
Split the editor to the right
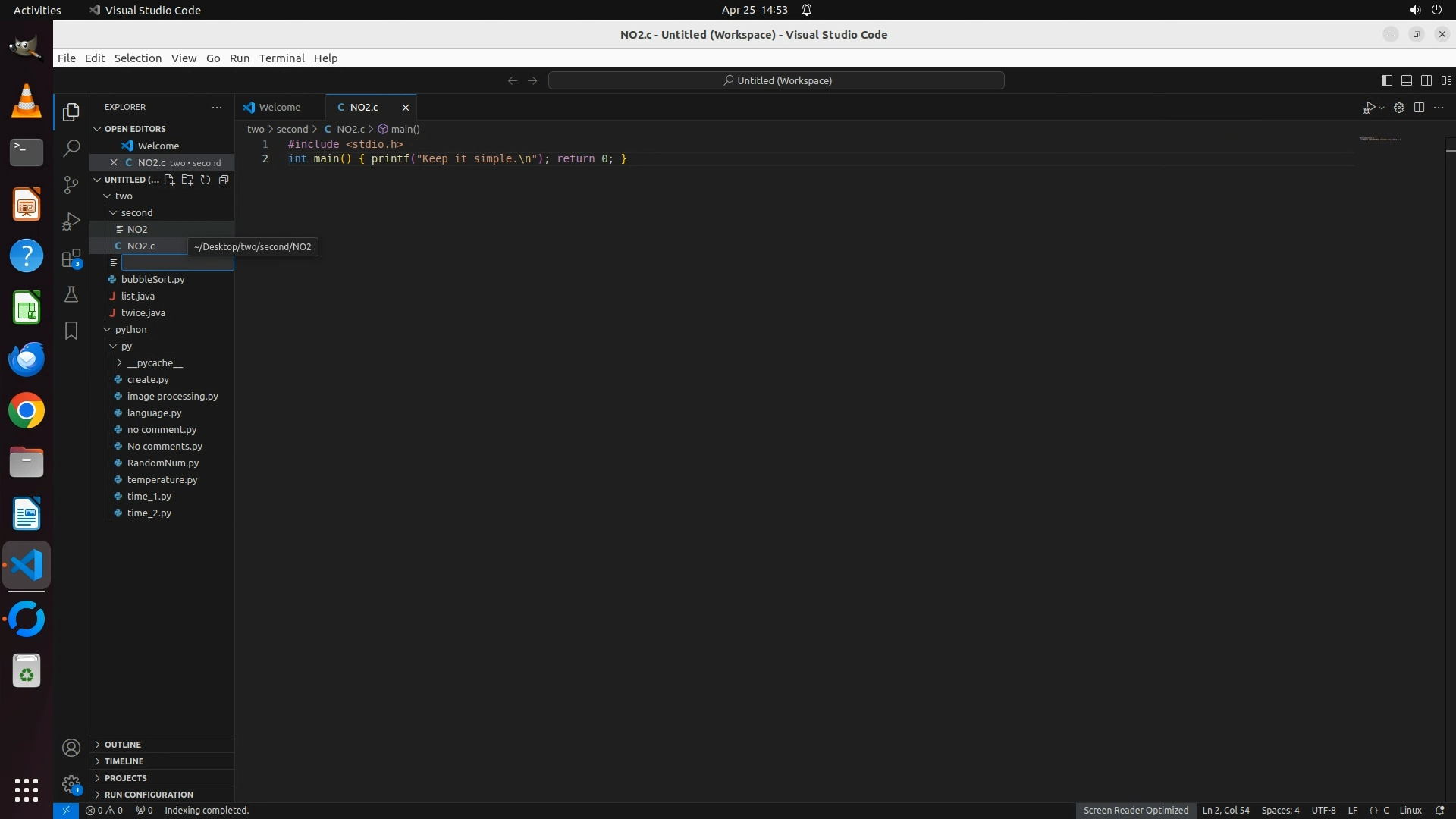[1419, 108]
